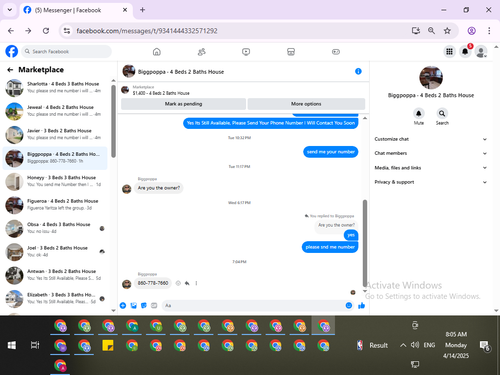Open the Friends icon in top navigation
The image size is (500, 375).
(202, 52)
